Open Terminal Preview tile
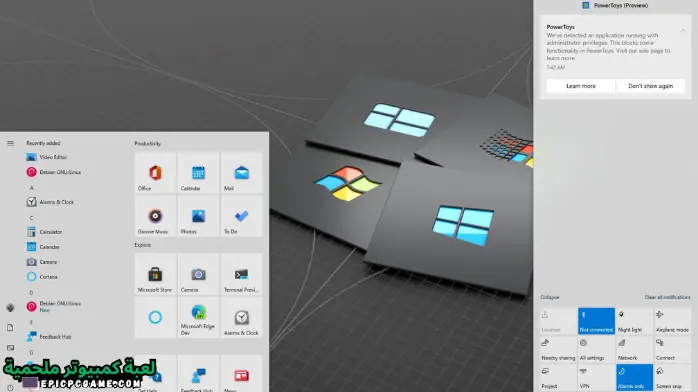 click(241, 274)
